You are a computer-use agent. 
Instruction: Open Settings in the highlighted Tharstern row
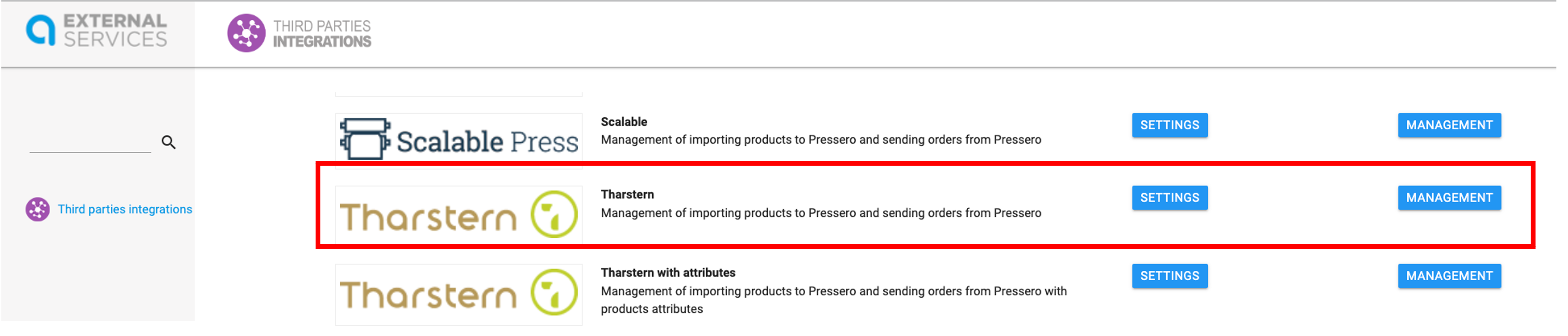point(1169,198)
